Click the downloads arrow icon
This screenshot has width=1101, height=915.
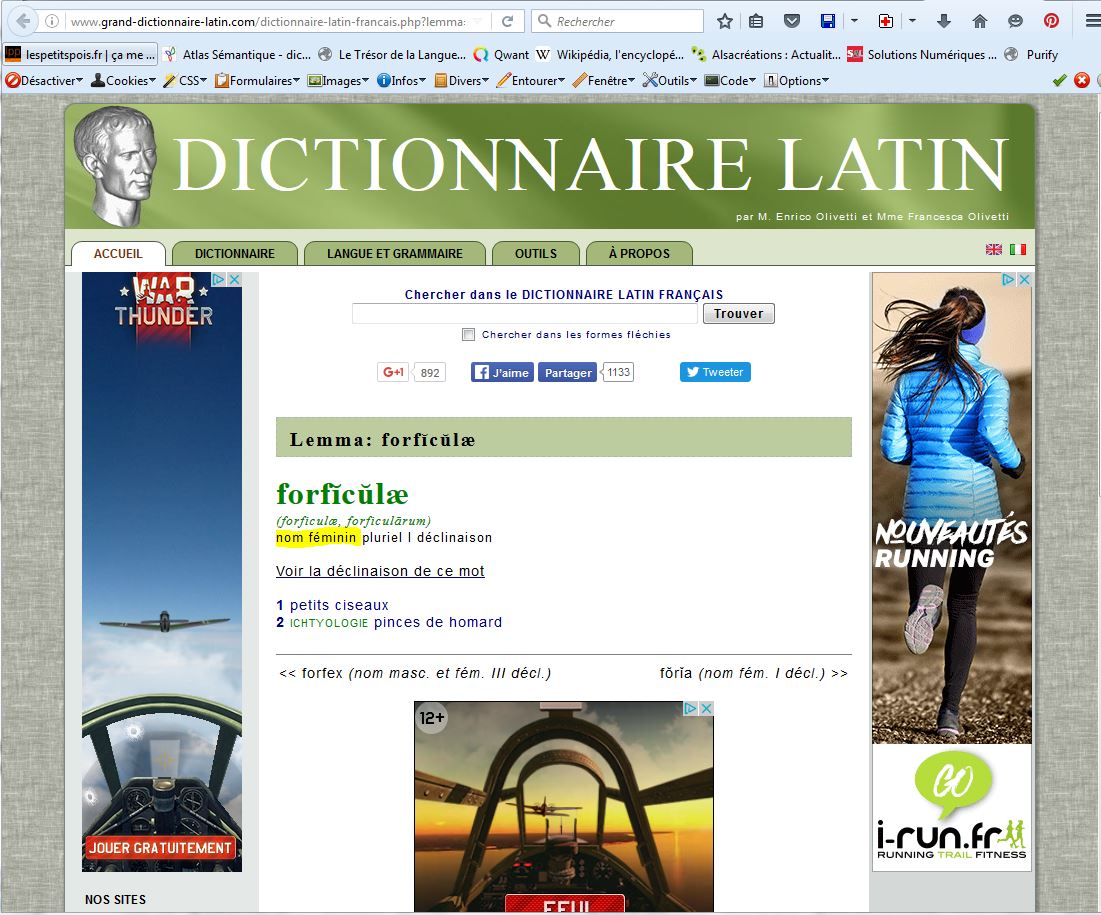tap(943, 21)
